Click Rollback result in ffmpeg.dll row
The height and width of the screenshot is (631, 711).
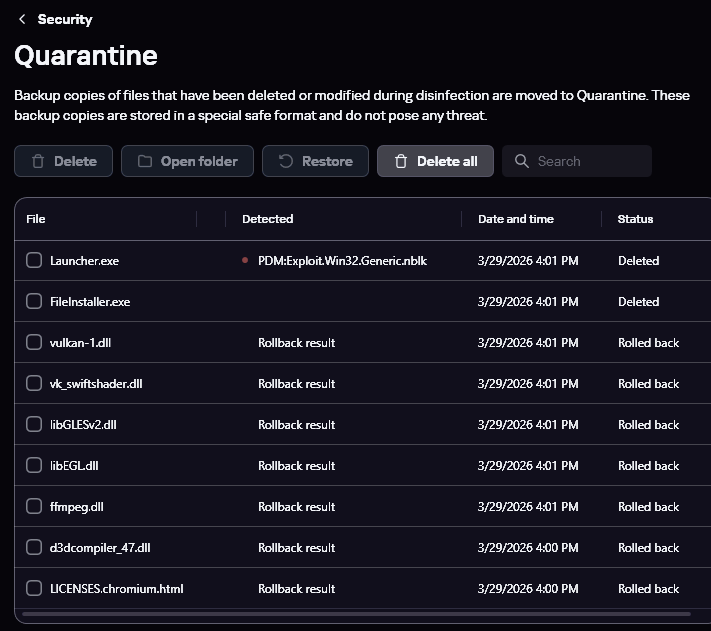pos(297,507)
